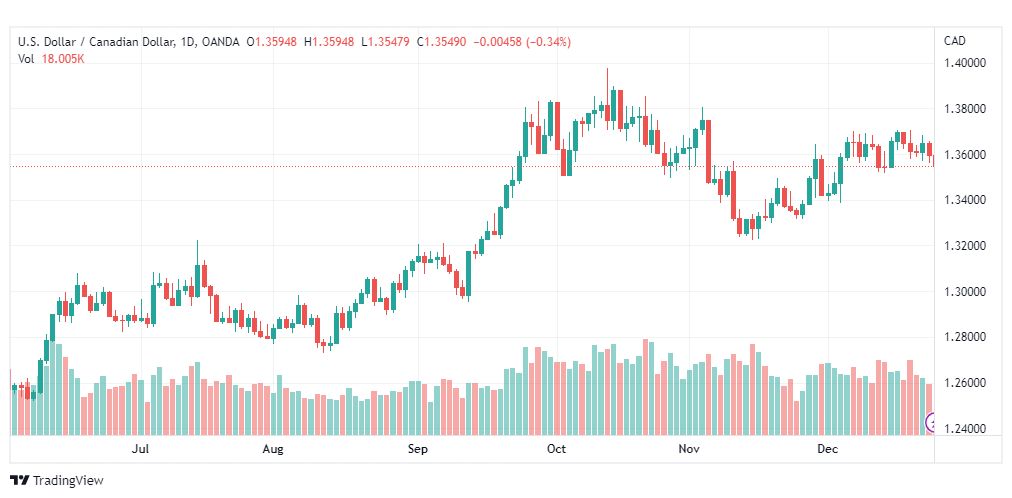Select the Nov marker on time axis

[x=688, y=449]
